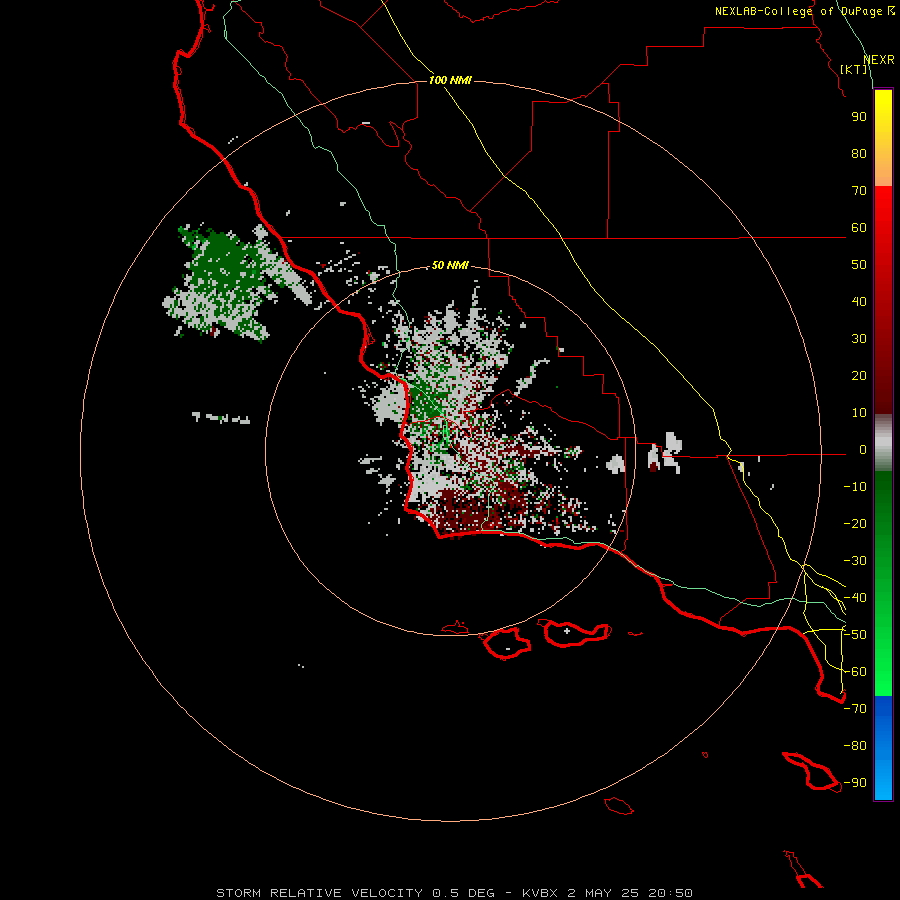Pick the yellow-orange top segment of color scale
This screenshot has width=900, height=900.
pyautogui.click(x=883, y=138)
